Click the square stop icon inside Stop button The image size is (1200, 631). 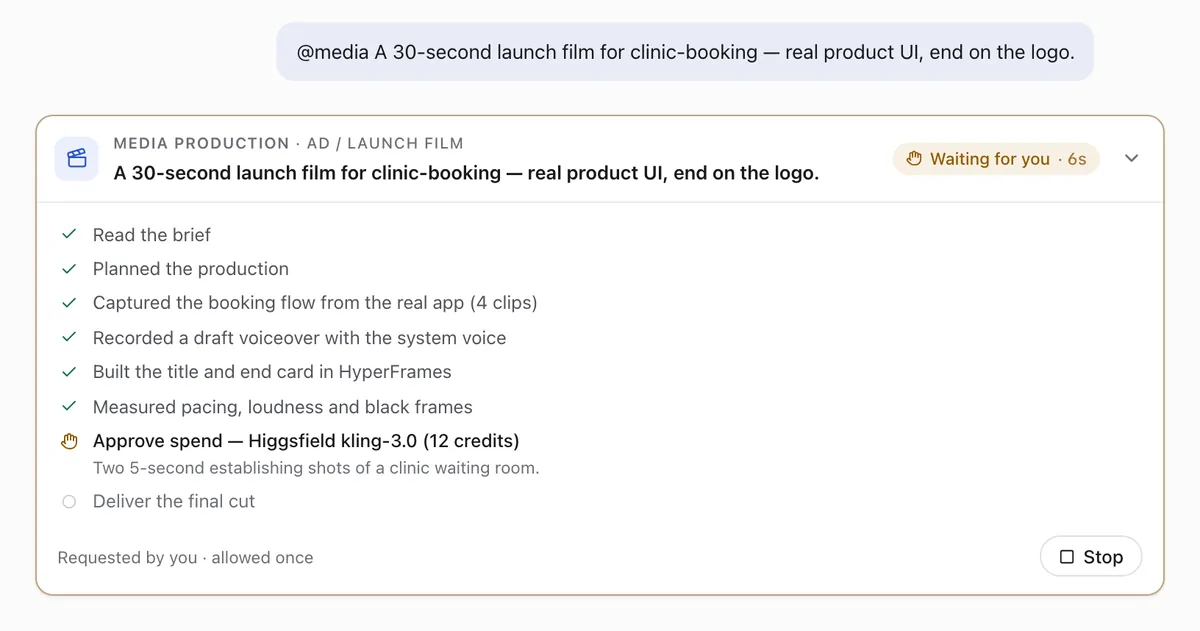click(1067, 557)
